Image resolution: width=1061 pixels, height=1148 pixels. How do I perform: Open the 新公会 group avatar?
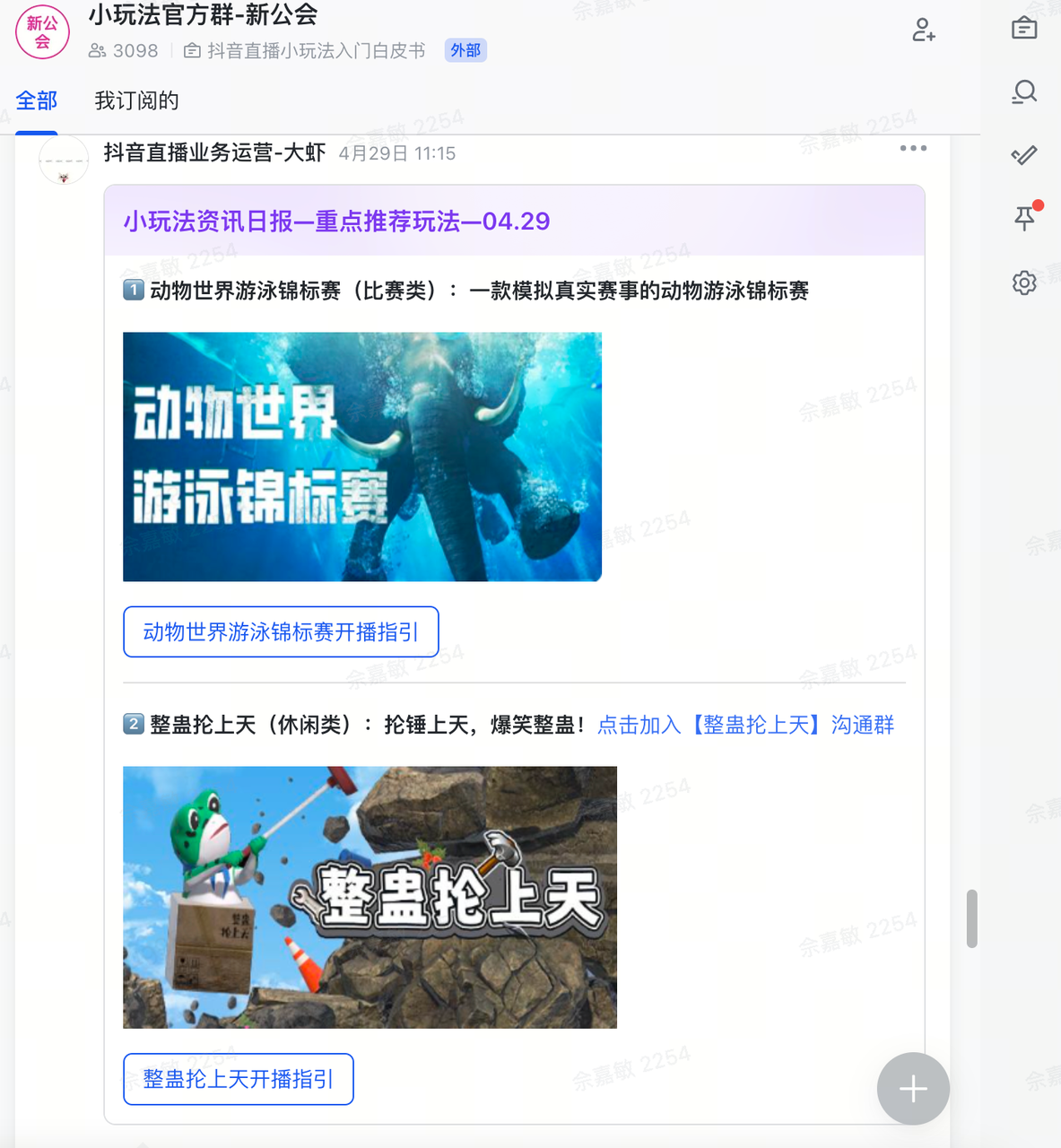coord(42,32)
